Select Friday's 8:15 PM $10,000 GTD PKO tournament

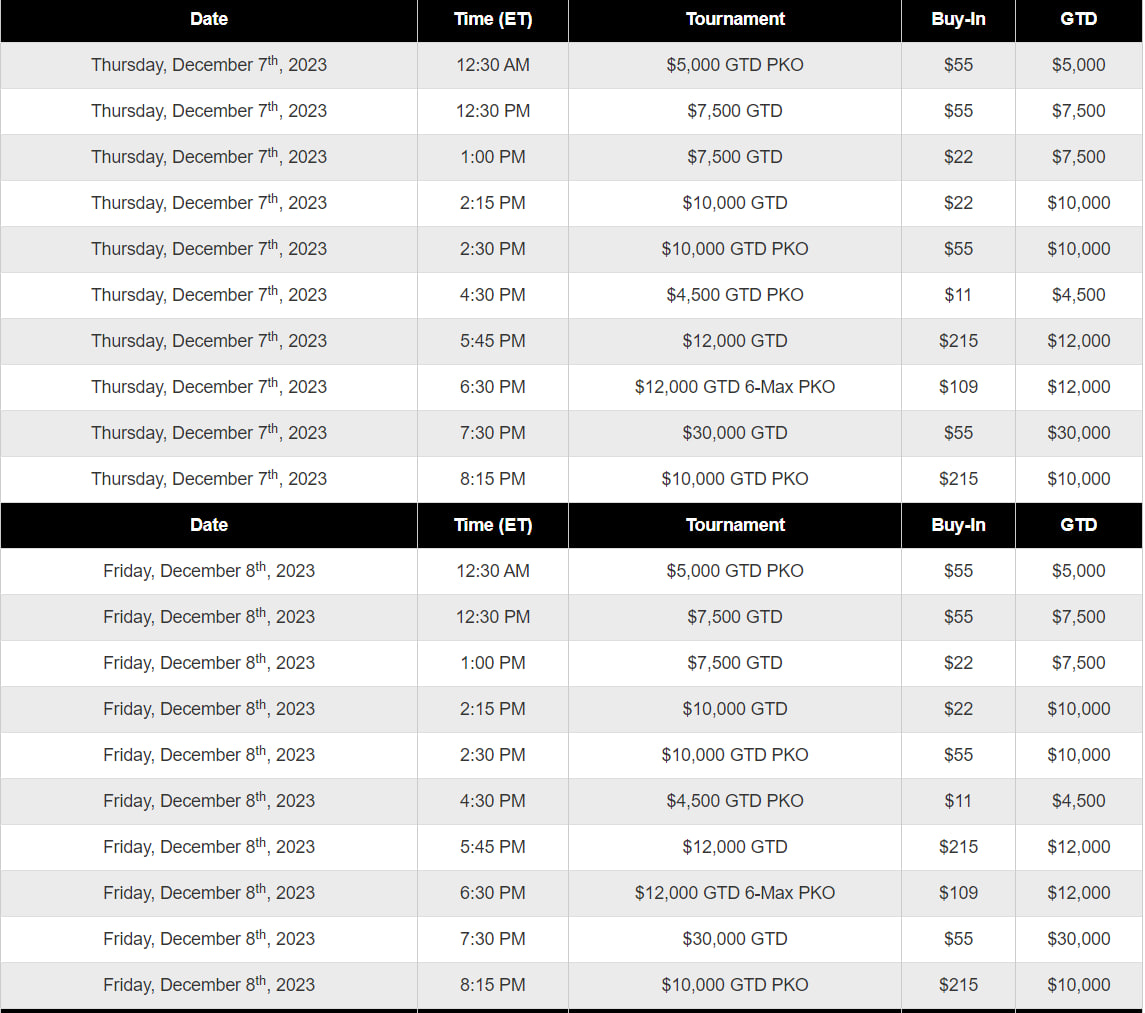tap(735, 985)
